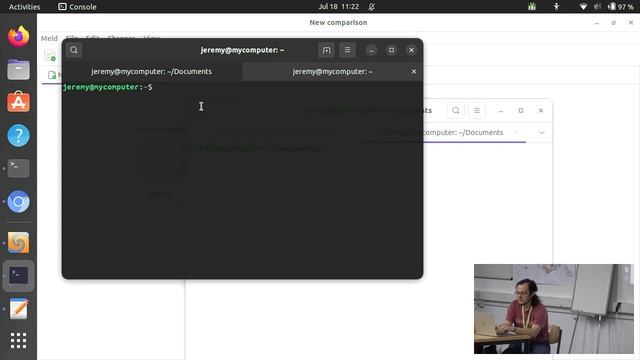Show the applications grid
The width and height of the screenshot is (640, 360).
[x=18, y=340]
